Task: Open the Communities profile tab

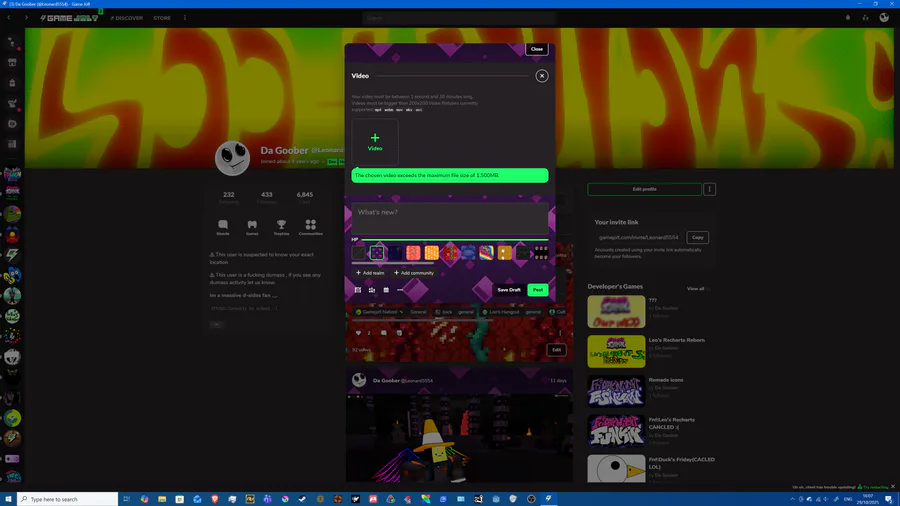Action: tap(311, 227)
